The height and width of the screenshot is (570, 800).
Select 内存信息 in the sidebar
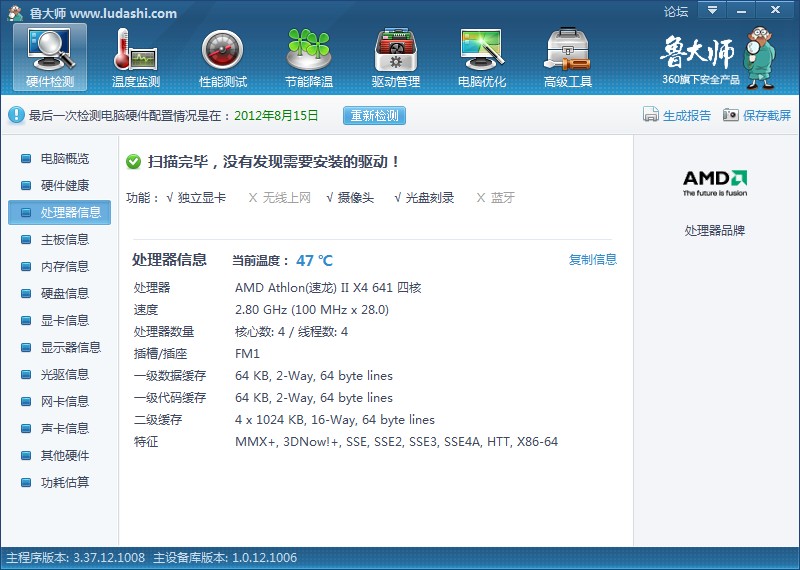click(59, 266)
